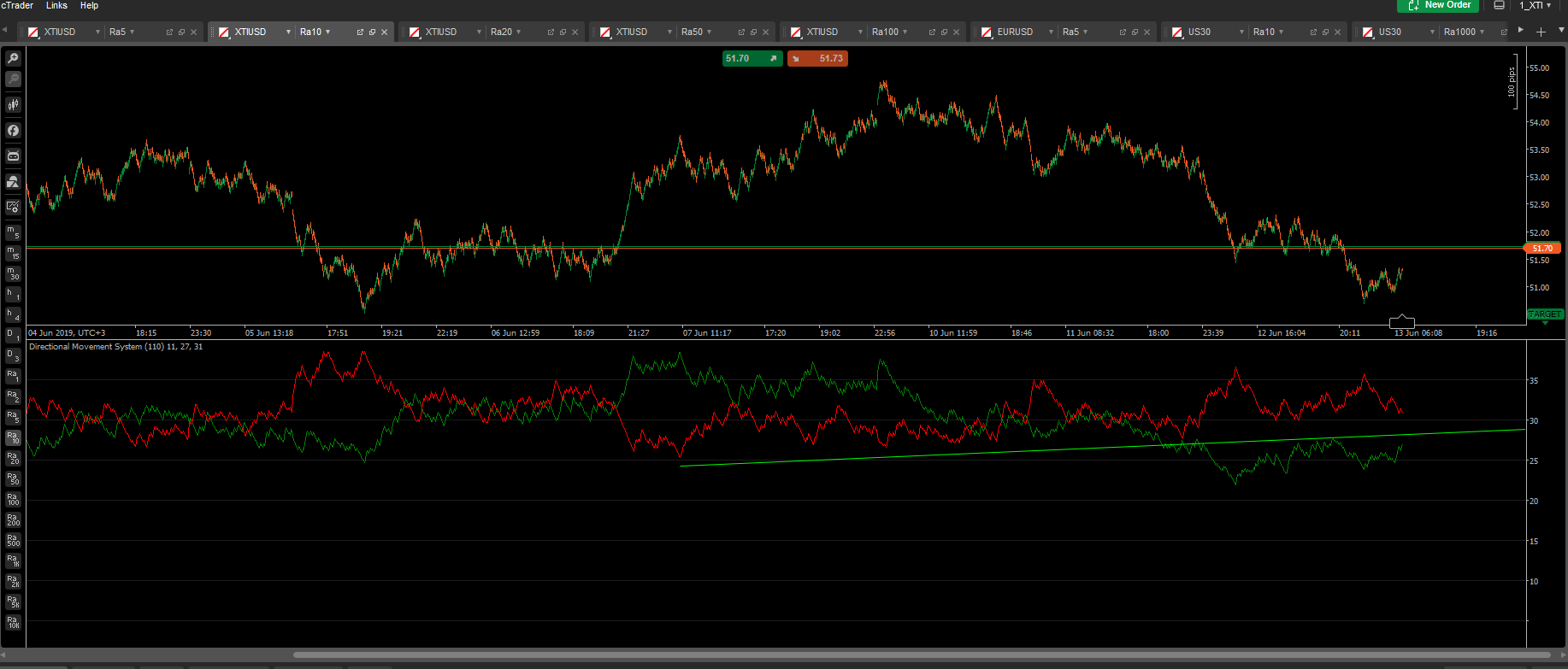Viewport: 1568px width, 669px height.
Task: Select the Ra5k range period
Action: [13, 602]
